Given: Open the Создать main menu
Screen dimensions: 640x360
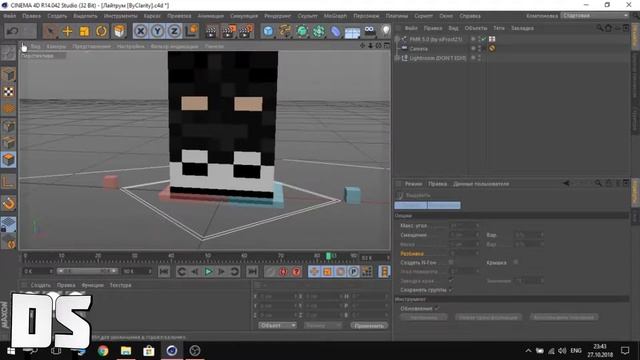Looking at the screenshot, I should coord(57,16).
